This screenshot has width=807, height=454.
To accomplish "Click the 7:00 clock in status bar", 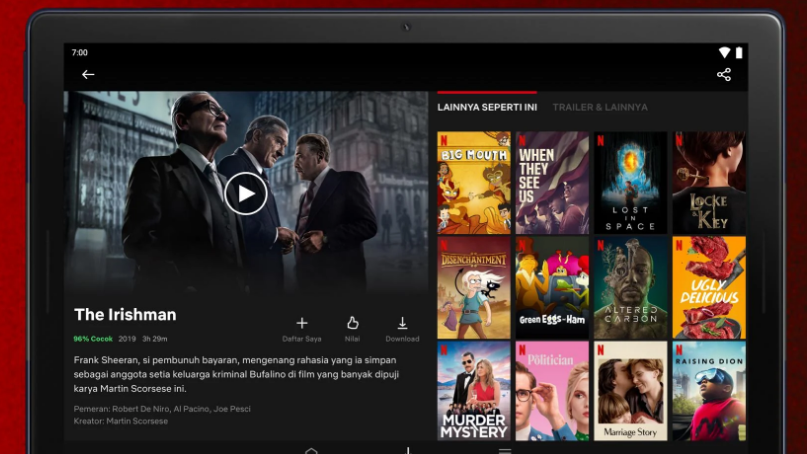I will coord(79,53).
